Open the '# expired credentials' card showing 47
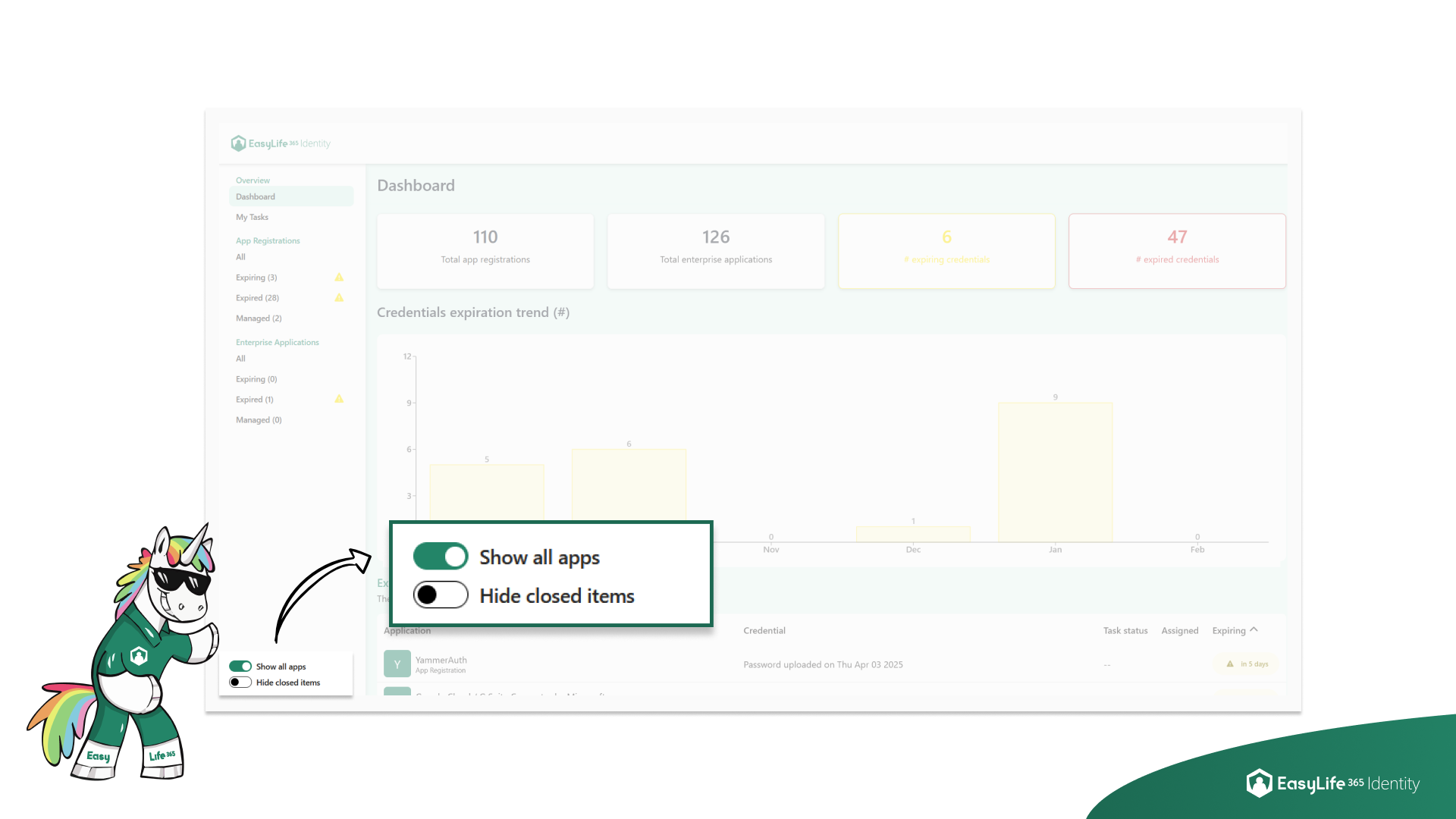Image resolution: width=1456 pixels, height=819 pixels. point(1176,251)
